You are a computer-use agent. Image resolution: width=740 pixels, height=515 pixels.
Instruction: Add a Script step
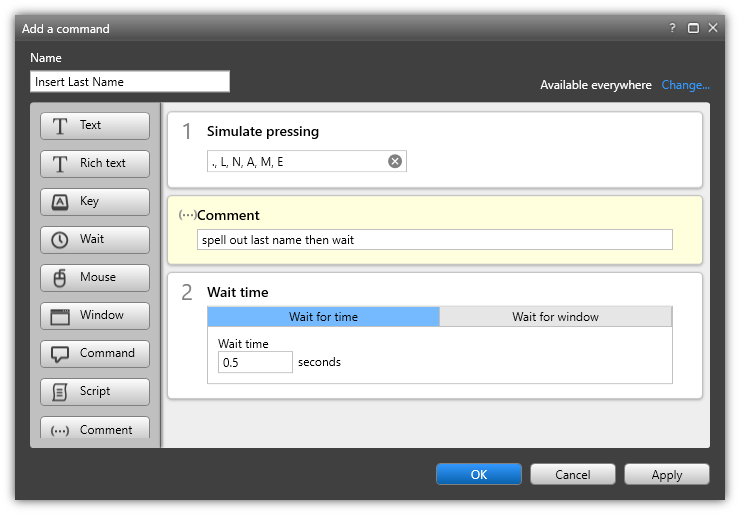coord(95,391)
